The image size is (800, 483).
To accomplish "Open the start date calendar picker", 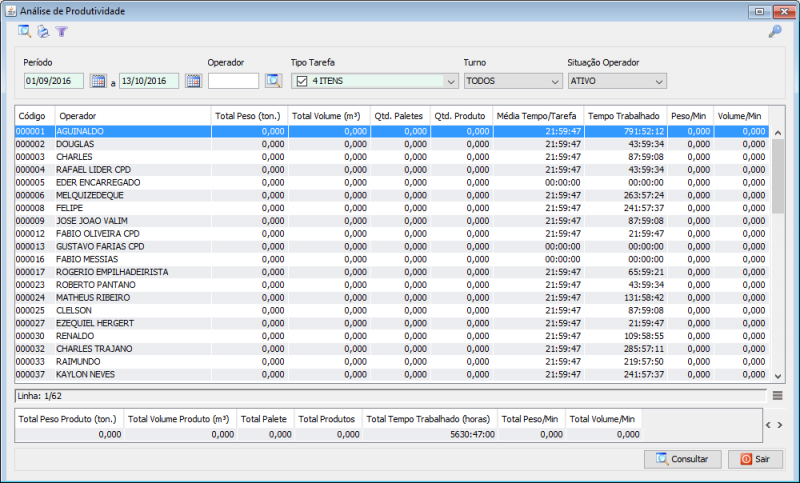I will click(x=98, y=81).
